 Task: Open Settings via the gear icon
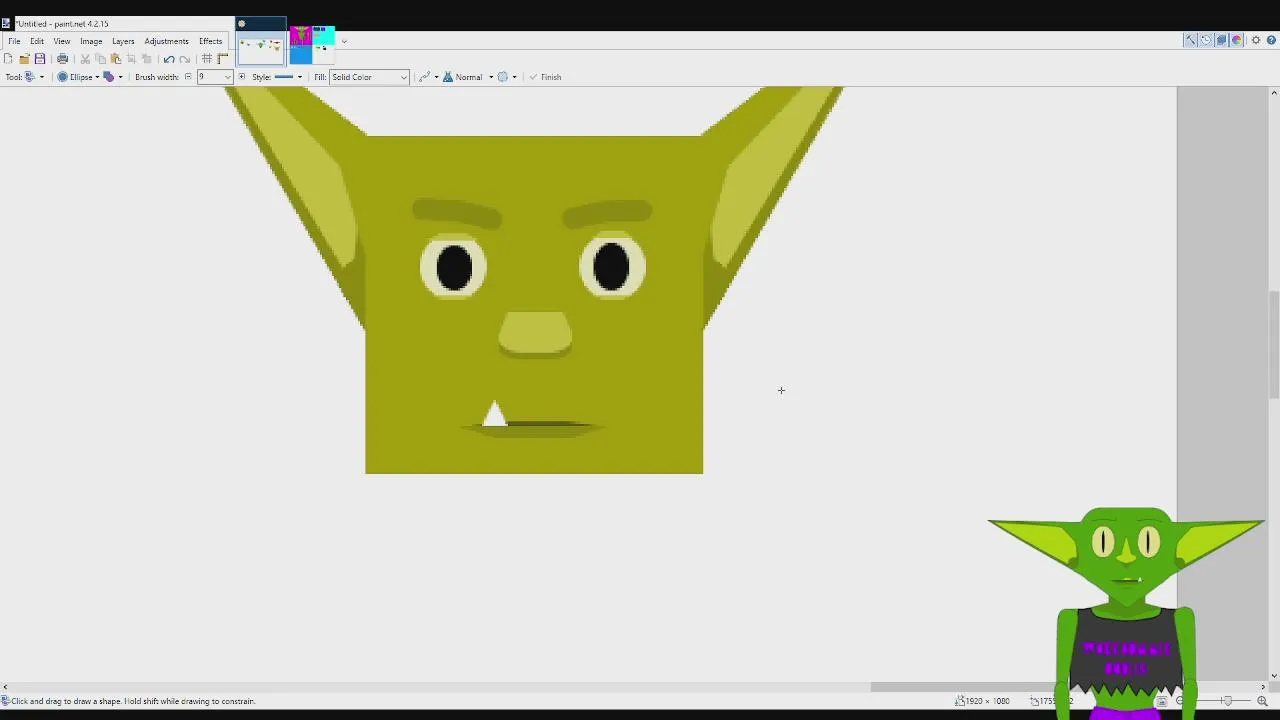pyautogui.click(x=1256, y=40)
